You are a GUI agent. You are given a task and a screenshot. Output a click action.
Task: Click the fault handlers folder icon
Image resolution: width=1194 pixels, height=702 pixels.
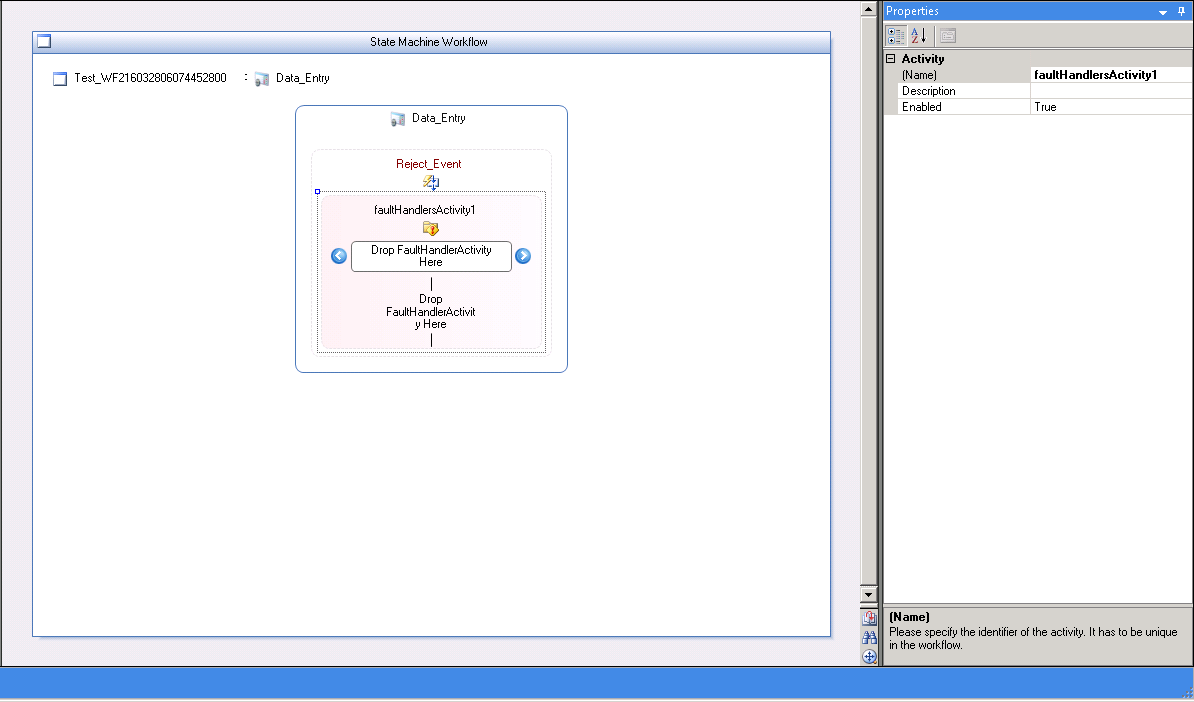click(x=431, y=228)
